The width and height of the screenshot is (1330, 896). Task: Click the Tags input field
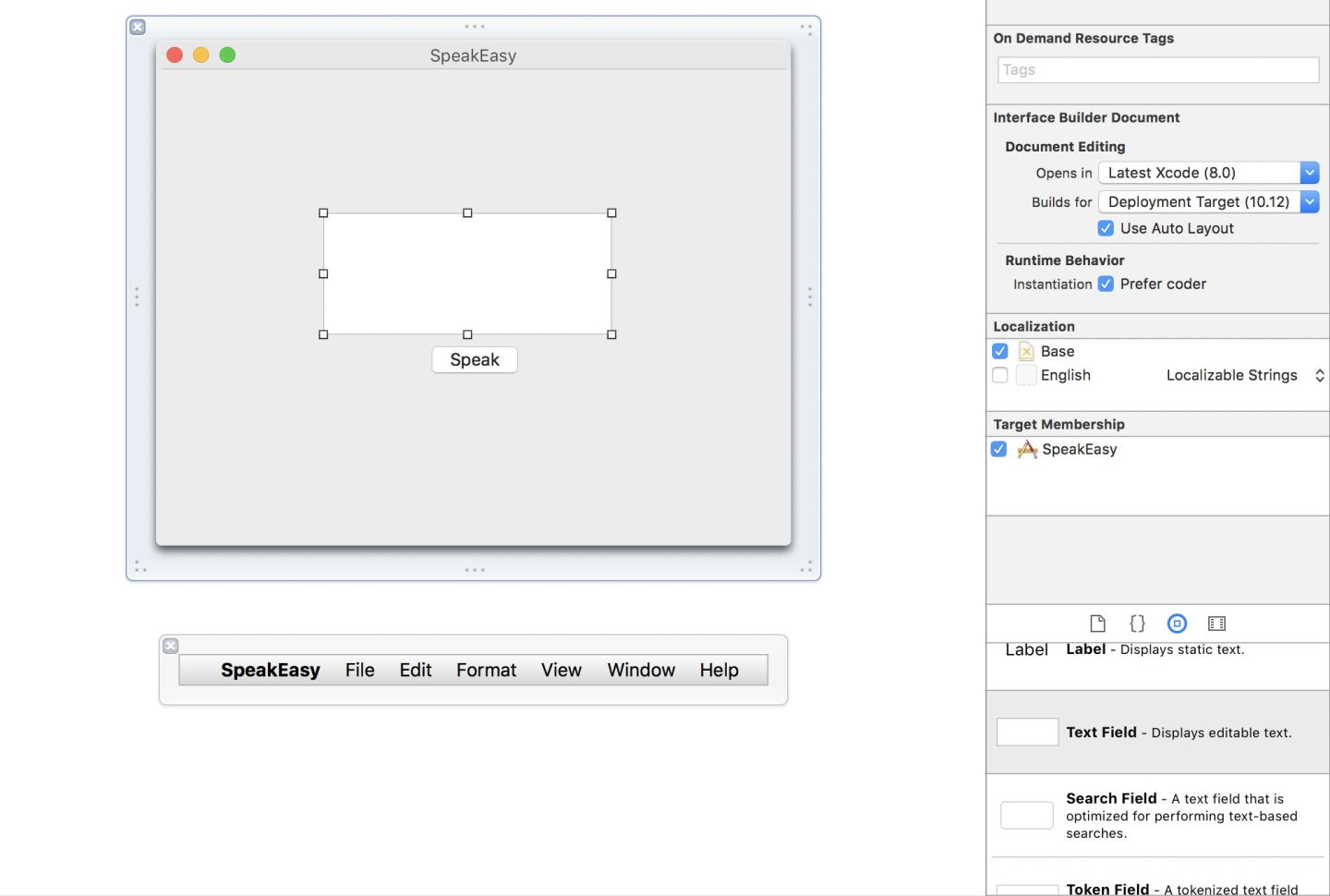tap(1158, 70)
